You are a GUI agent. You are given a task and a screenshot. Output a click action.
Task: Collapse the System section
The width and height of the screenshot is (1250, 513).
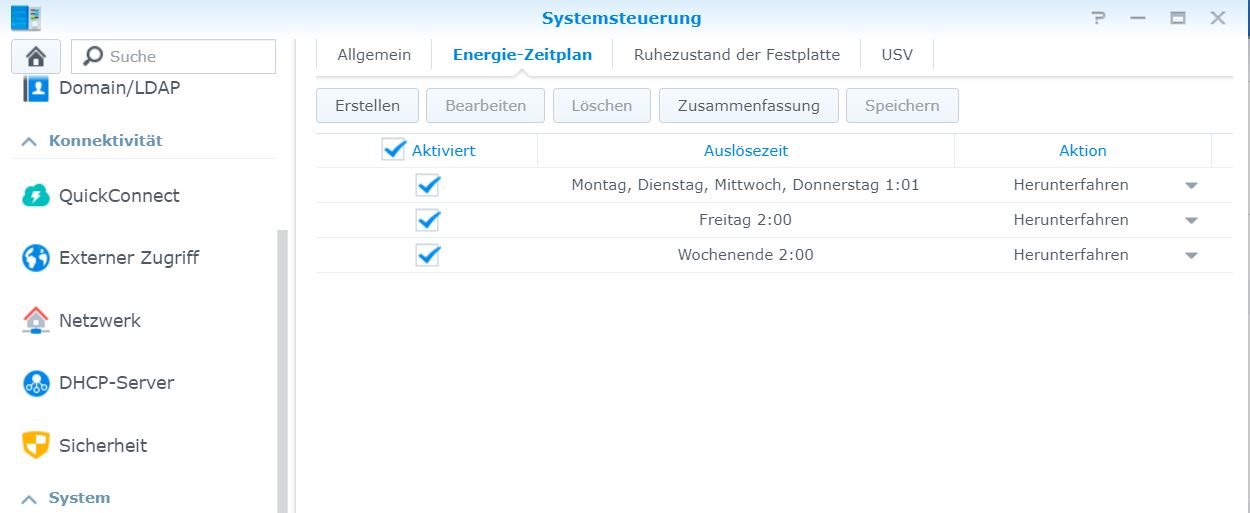(x=29, y=498)
